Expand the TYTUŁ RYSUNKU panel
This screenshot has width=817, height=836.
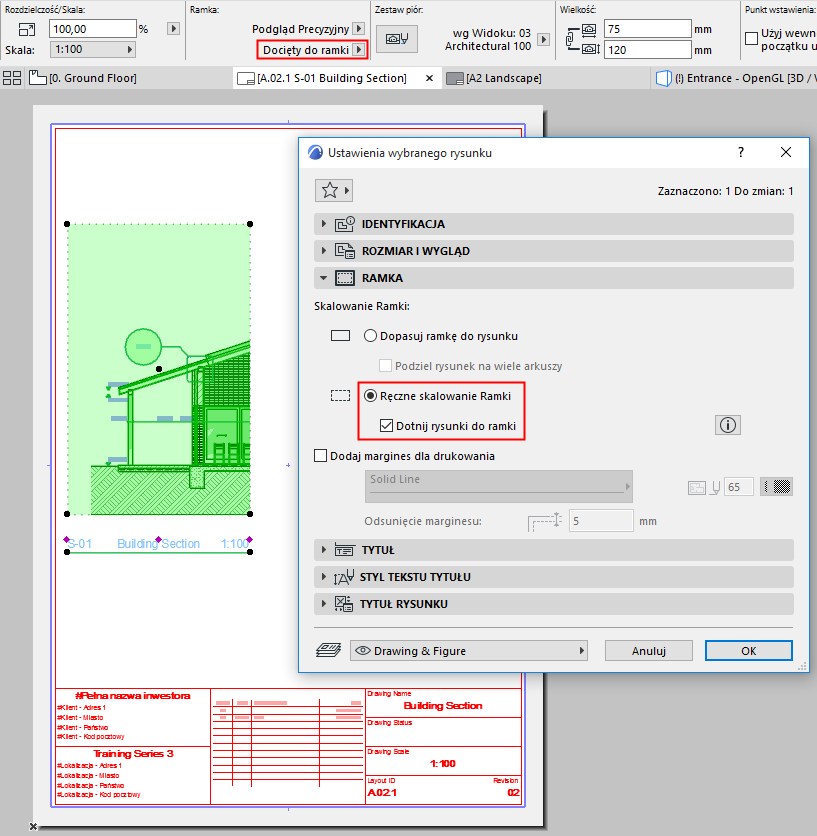tap(554, 604)
